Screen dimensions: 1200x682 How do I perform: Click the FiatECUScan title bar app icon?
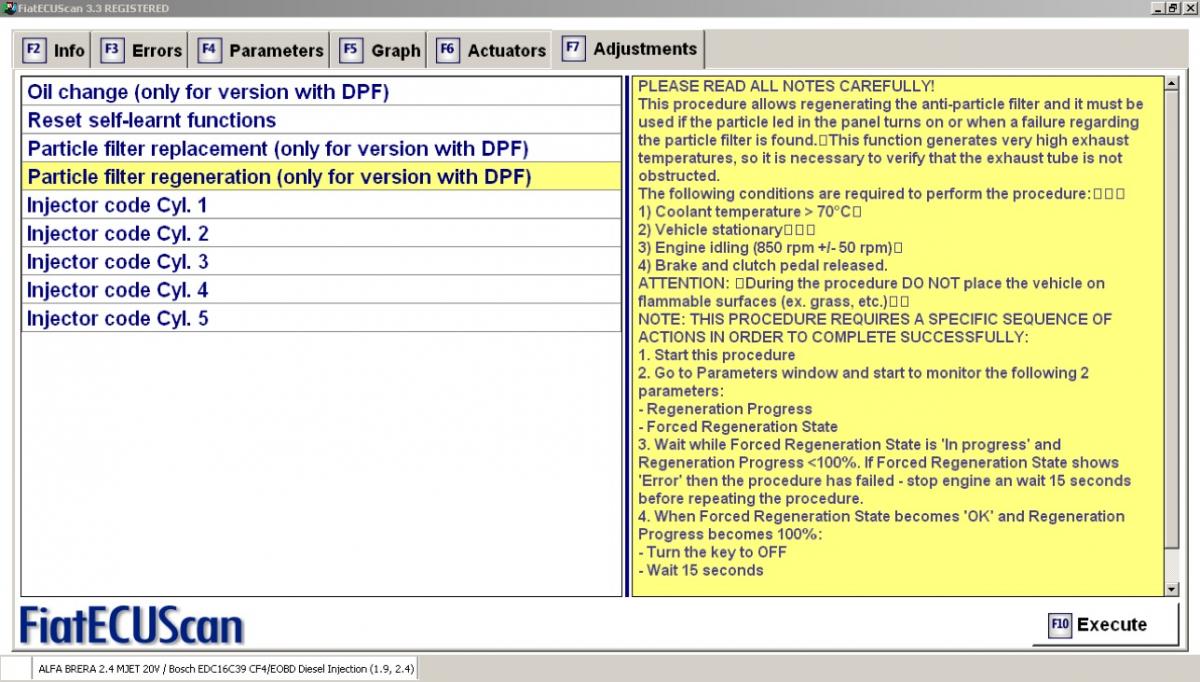(9, 8)
